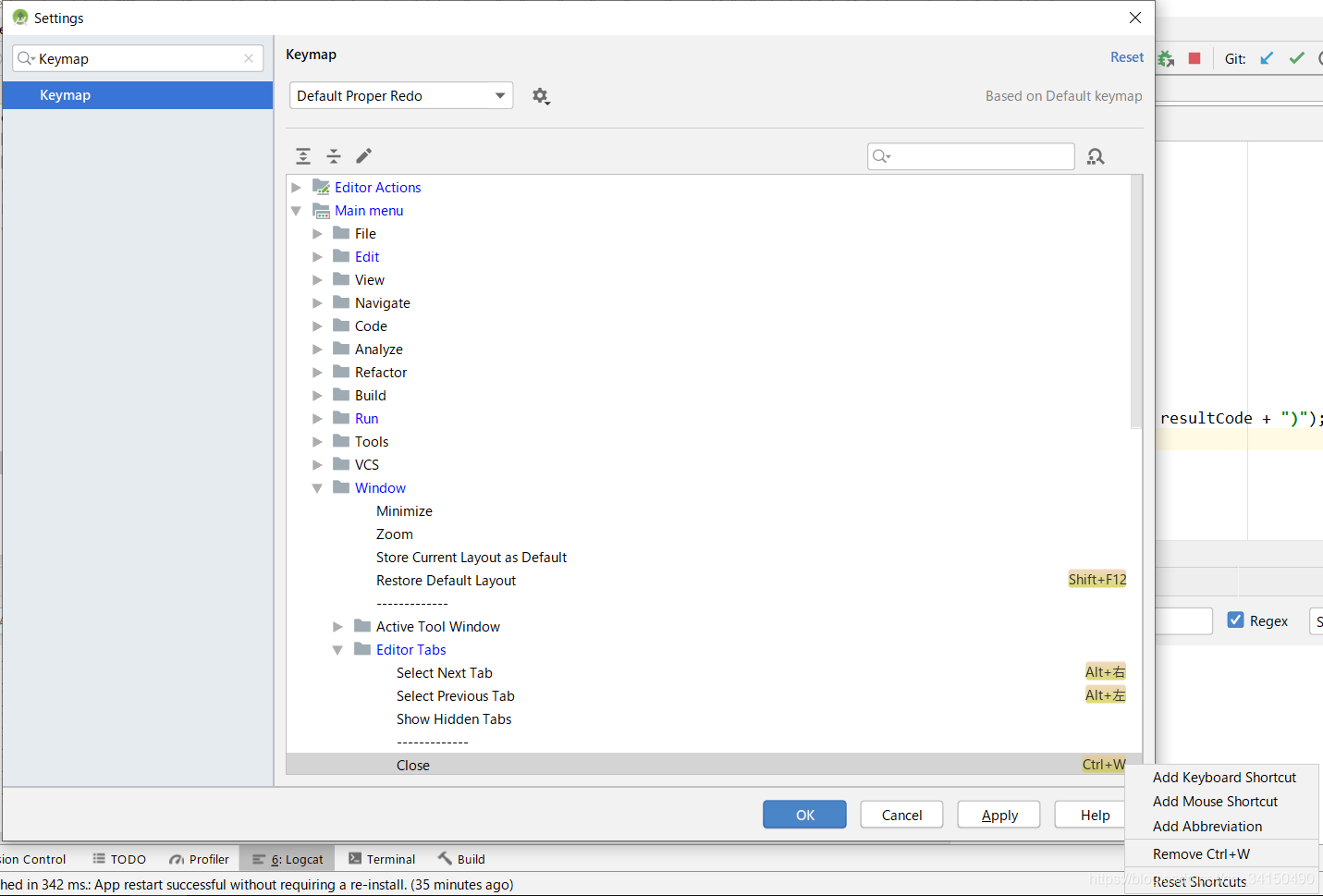
Task: Focus the action search field in Keymap panel
Action: (971, 156)
